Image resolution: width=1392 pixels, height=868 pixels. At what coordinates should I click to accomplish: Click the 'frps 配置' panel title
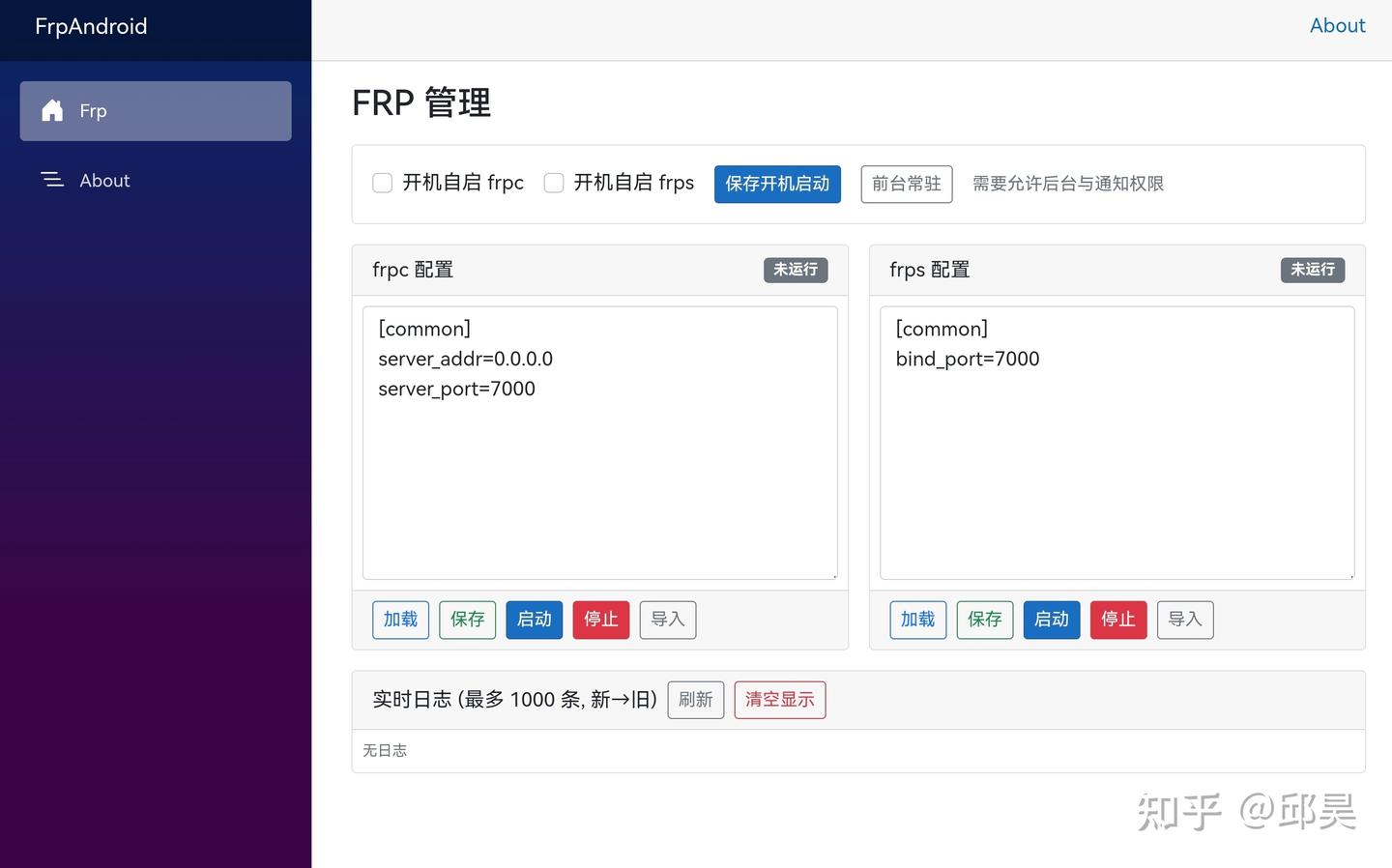pos(930,270)
